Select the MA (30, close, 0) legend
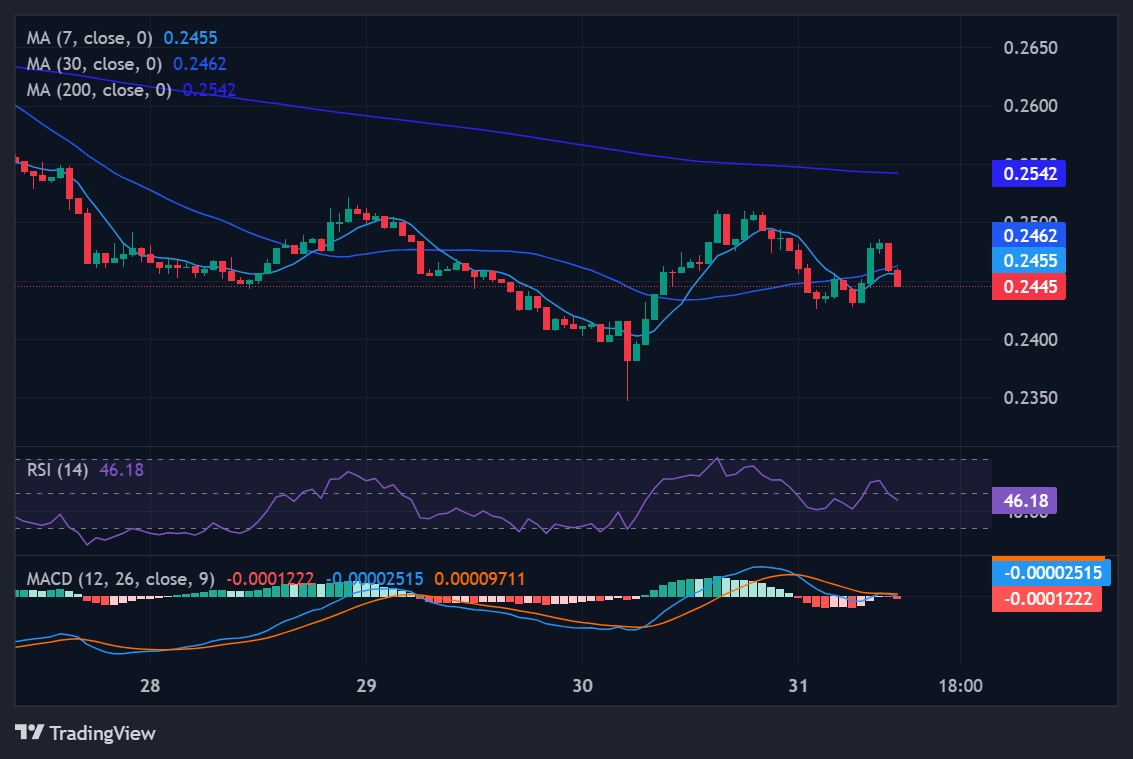 click(95, 64)
